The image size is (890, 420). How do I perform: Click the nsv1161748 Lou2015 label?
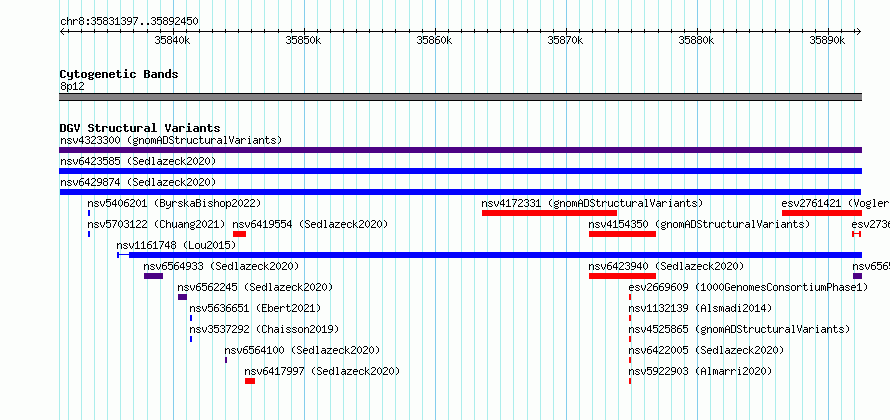point(176,245)
